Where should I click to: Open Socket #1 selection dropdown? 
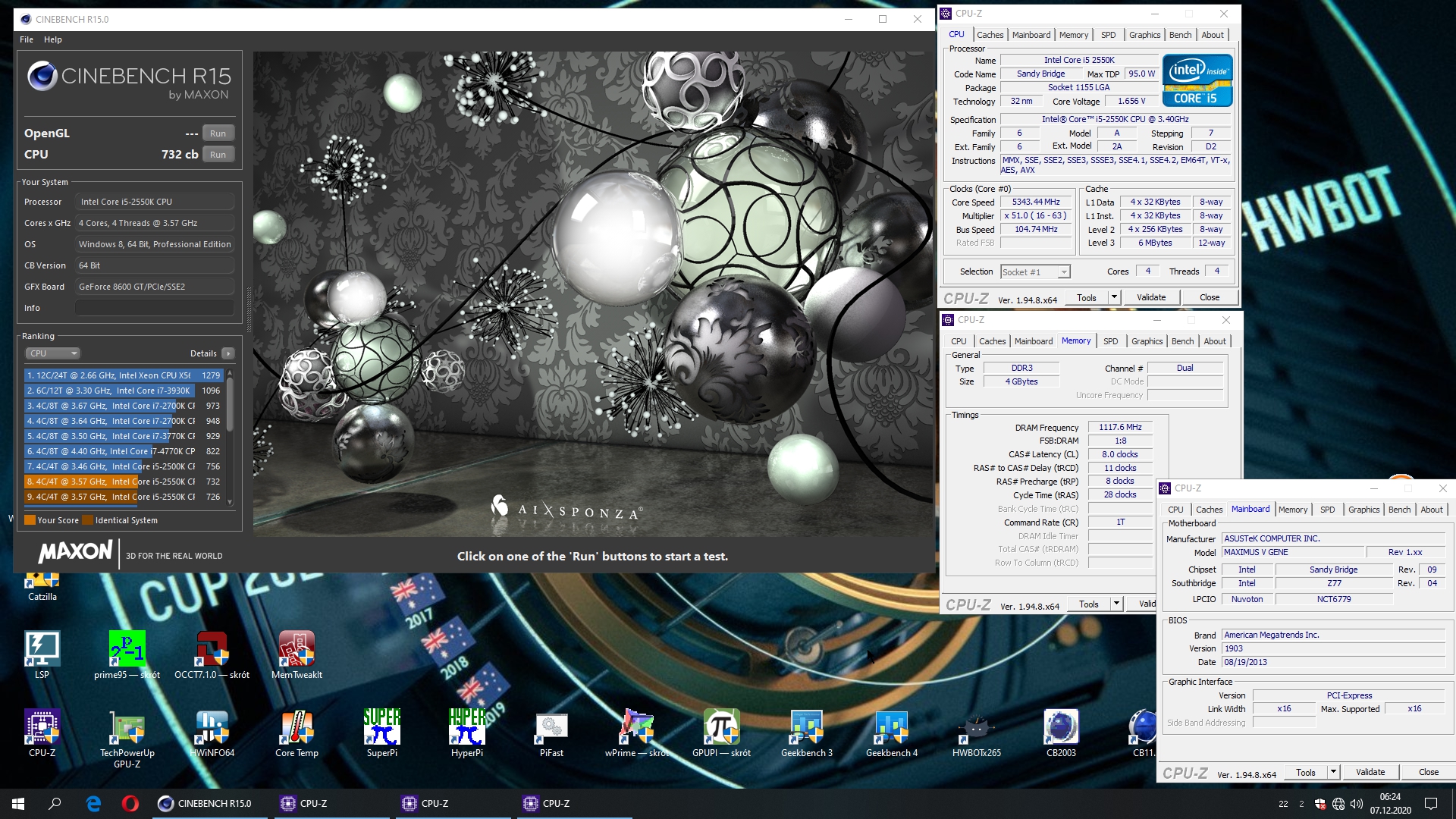1035,271
